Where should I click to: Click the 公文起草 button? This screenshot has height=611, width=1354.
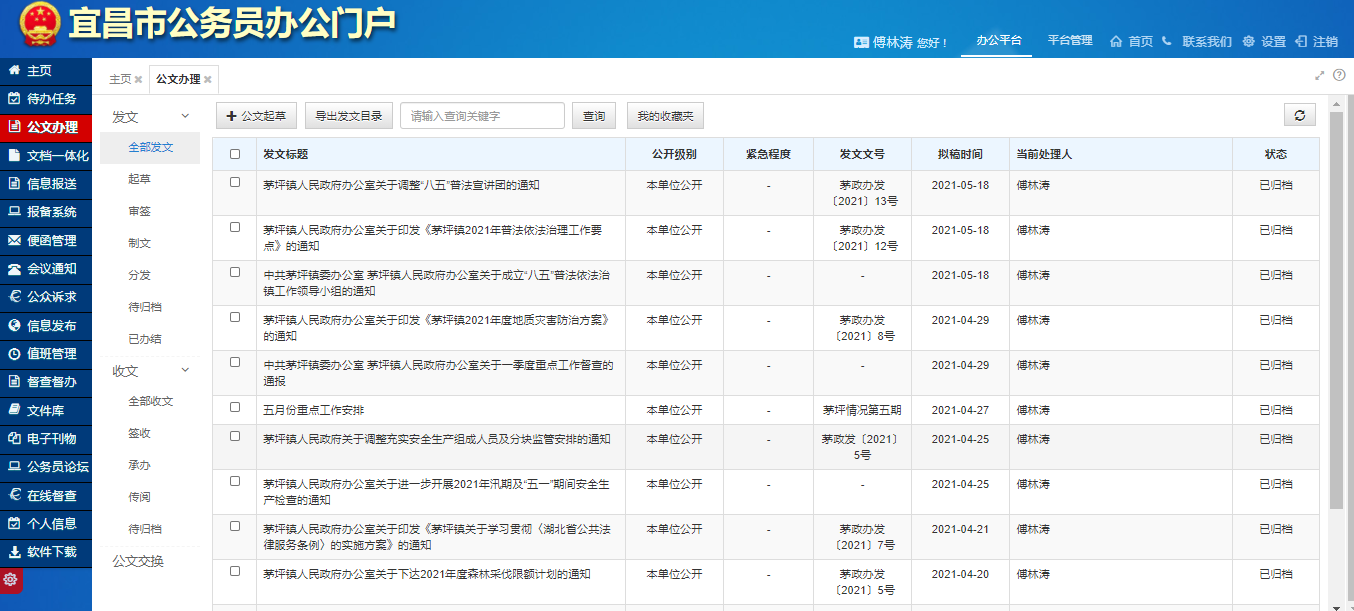click(256, 116)
